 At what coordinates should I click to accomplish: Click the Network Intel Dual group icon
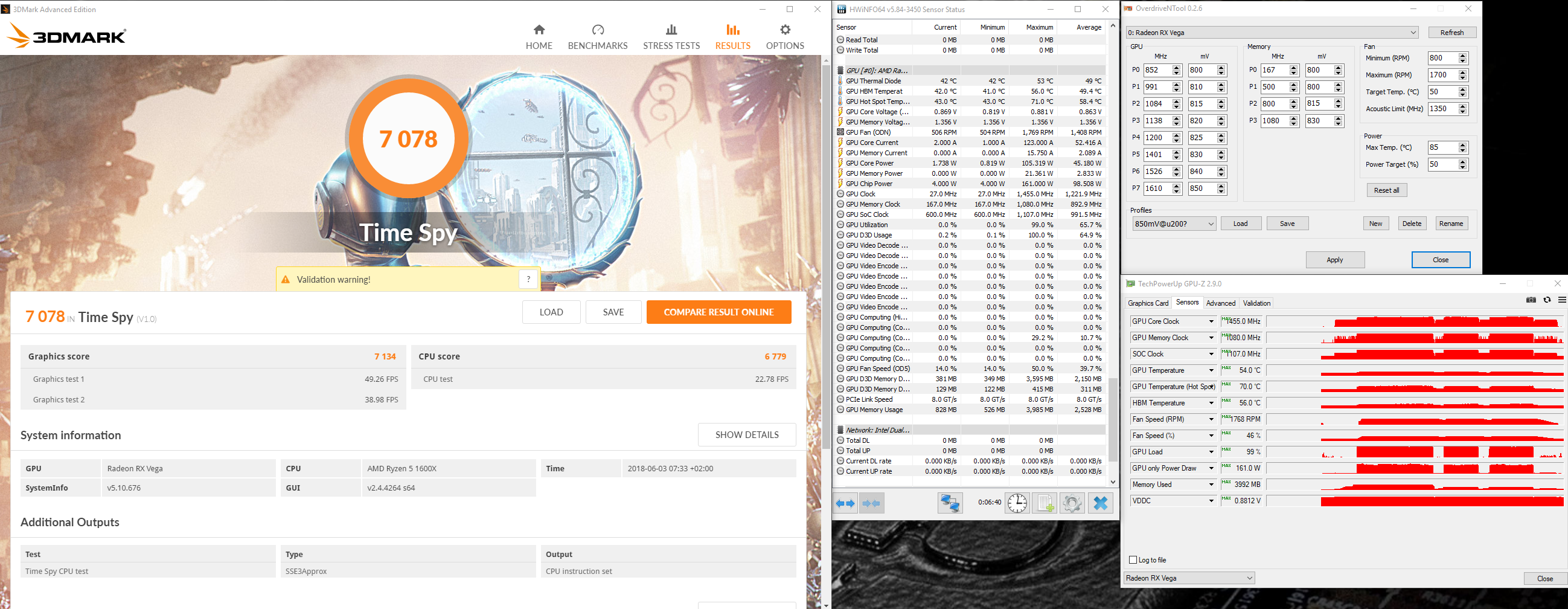[x=840, y=430]
